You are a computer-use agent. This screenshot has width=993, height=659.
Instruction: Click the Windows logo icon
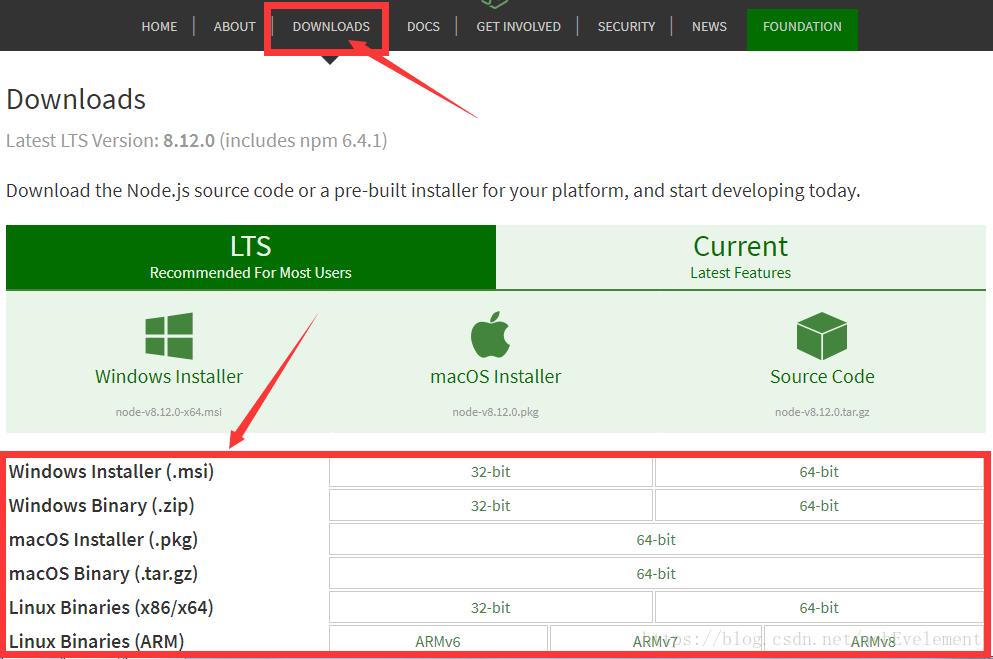click(x=169, y=336)
